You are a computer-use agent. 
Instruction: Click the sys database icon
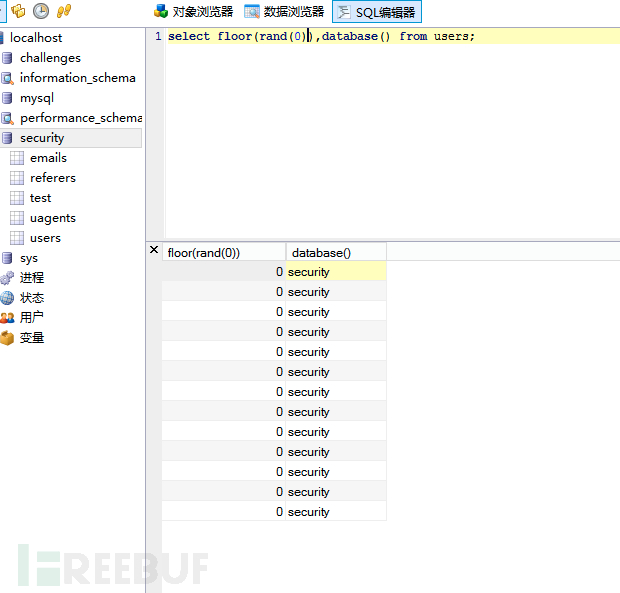[x=7, y=258]
